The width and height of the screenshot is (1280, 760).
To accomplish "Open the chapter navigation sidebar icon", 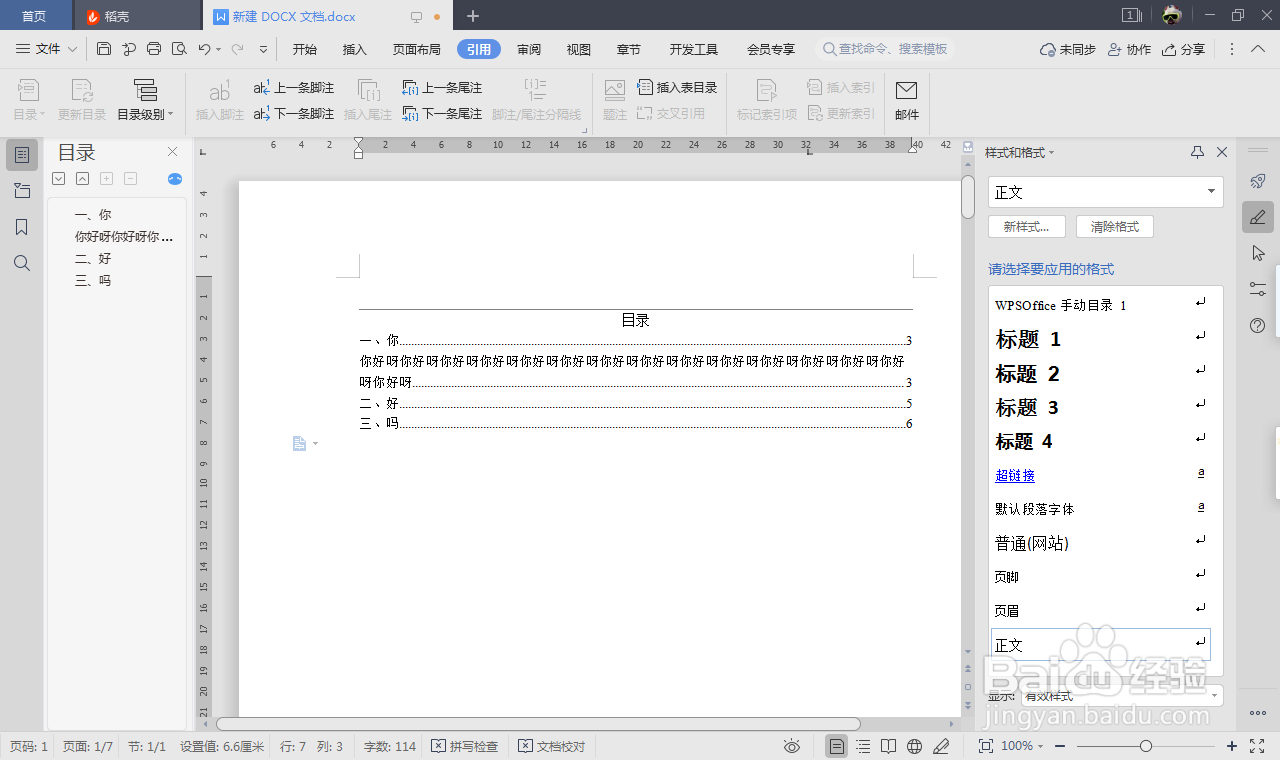I will [x=22, y=191].
